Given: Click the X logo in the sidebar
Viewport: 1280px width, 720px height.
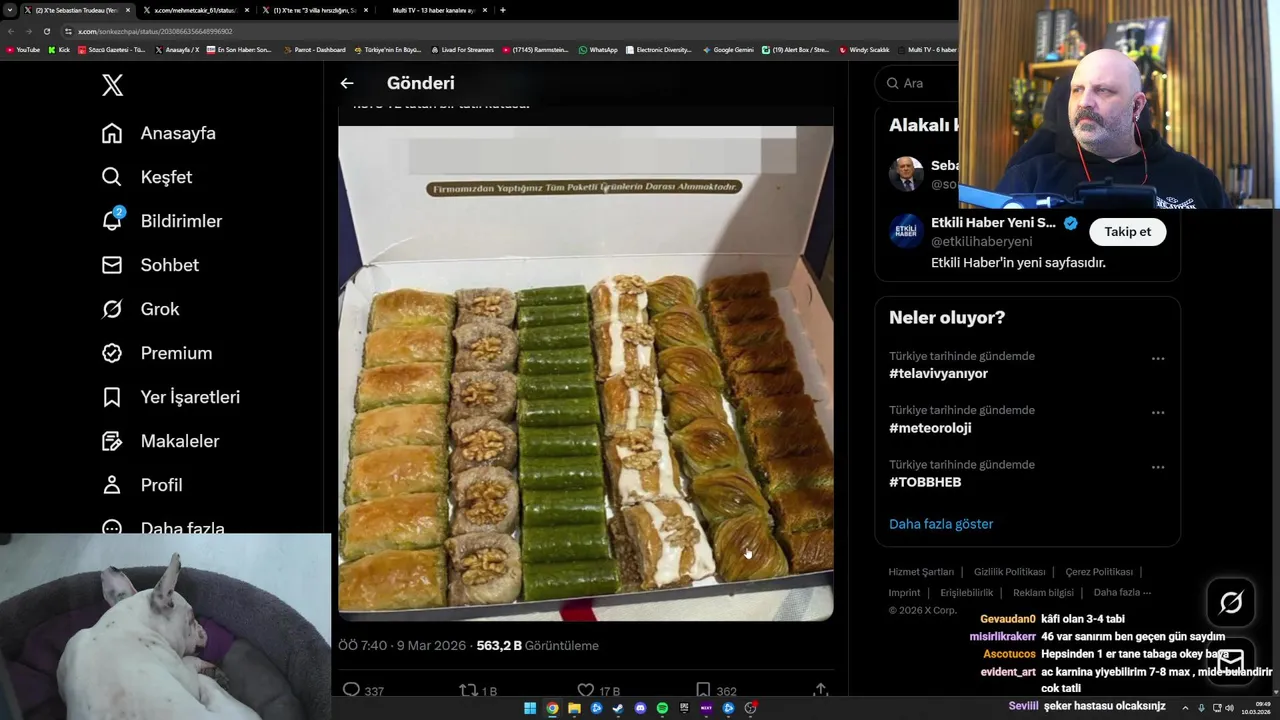Looking at the screenshot, I should tap(112, 85).
